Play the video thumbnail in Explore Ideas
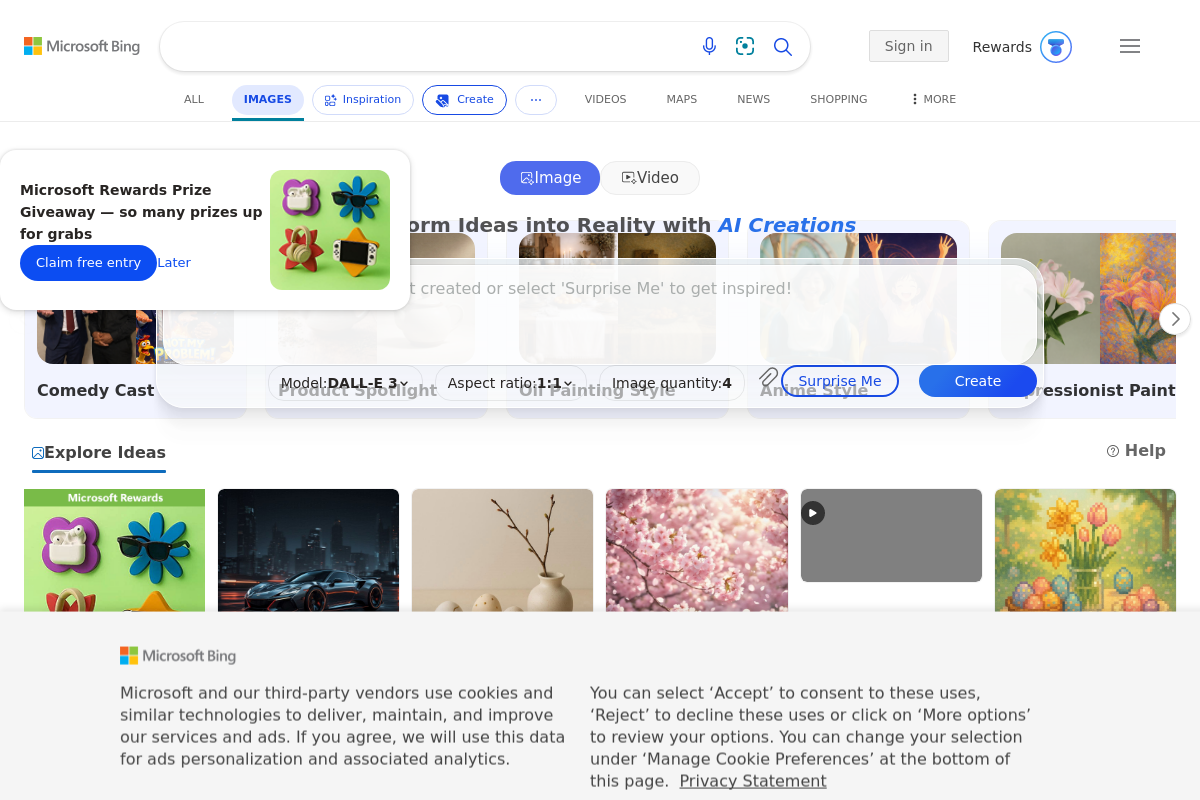The height and width of the screenshot is (800, 1200). pyautogui.click(x=813, y=513)
